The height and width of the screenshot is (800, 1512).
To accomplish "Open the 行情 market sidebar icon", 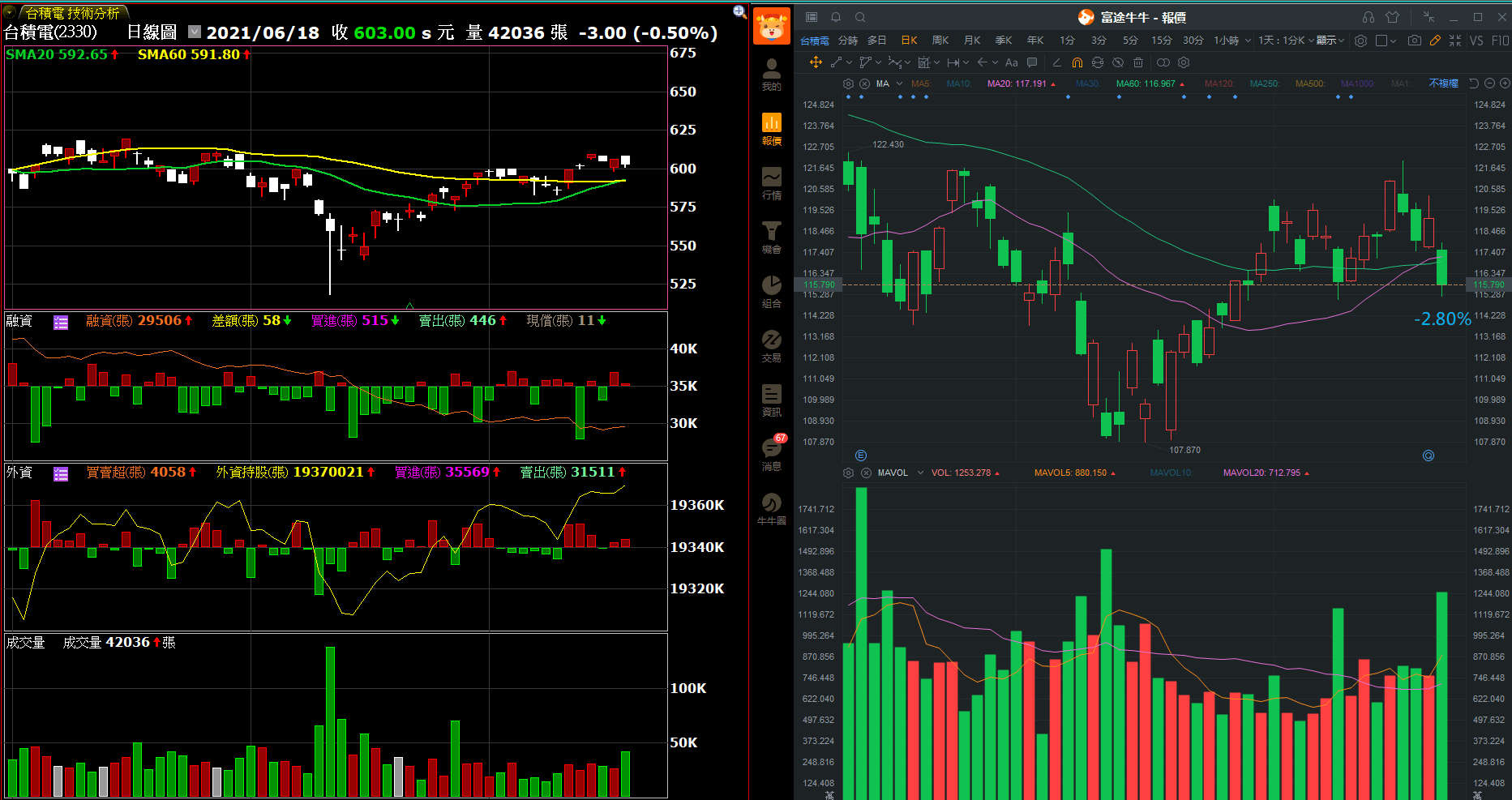I will click(771, 183).
